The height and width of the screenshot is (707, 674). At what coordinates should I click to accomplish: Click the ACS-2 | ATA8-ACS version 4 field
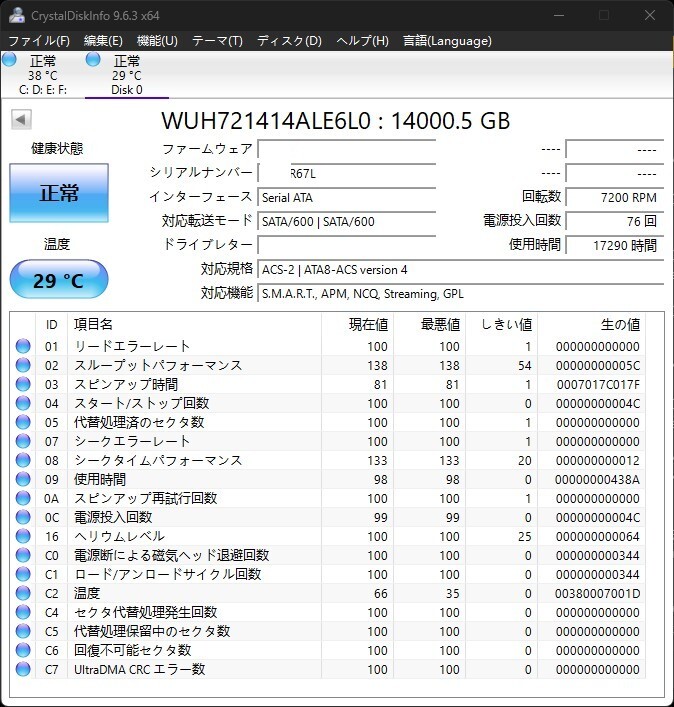coord(461,270)
